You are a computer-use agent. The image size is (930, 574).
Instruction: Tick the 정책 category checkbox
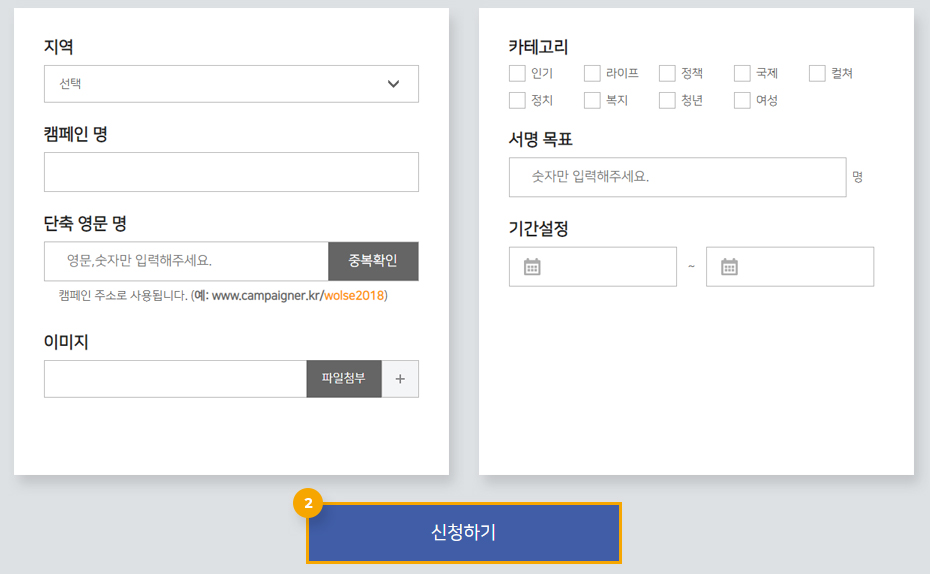click(667, 74)
